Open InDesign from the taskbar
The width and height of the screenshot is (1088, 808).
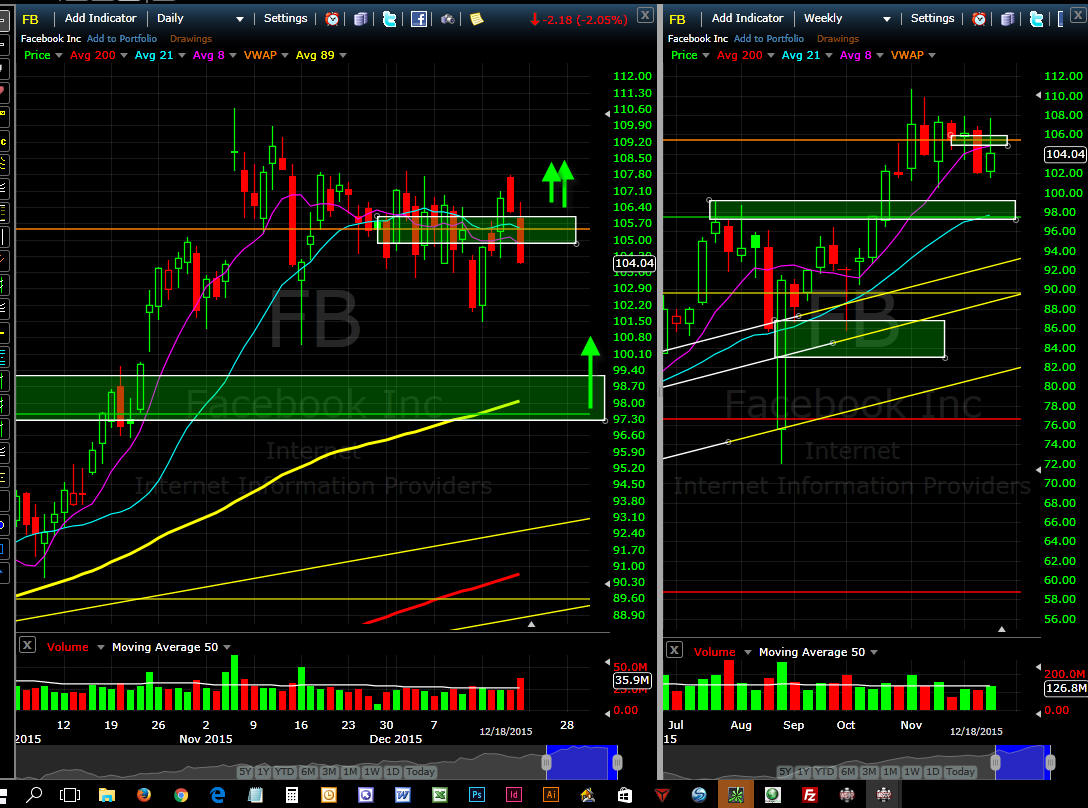click(513, 795)
